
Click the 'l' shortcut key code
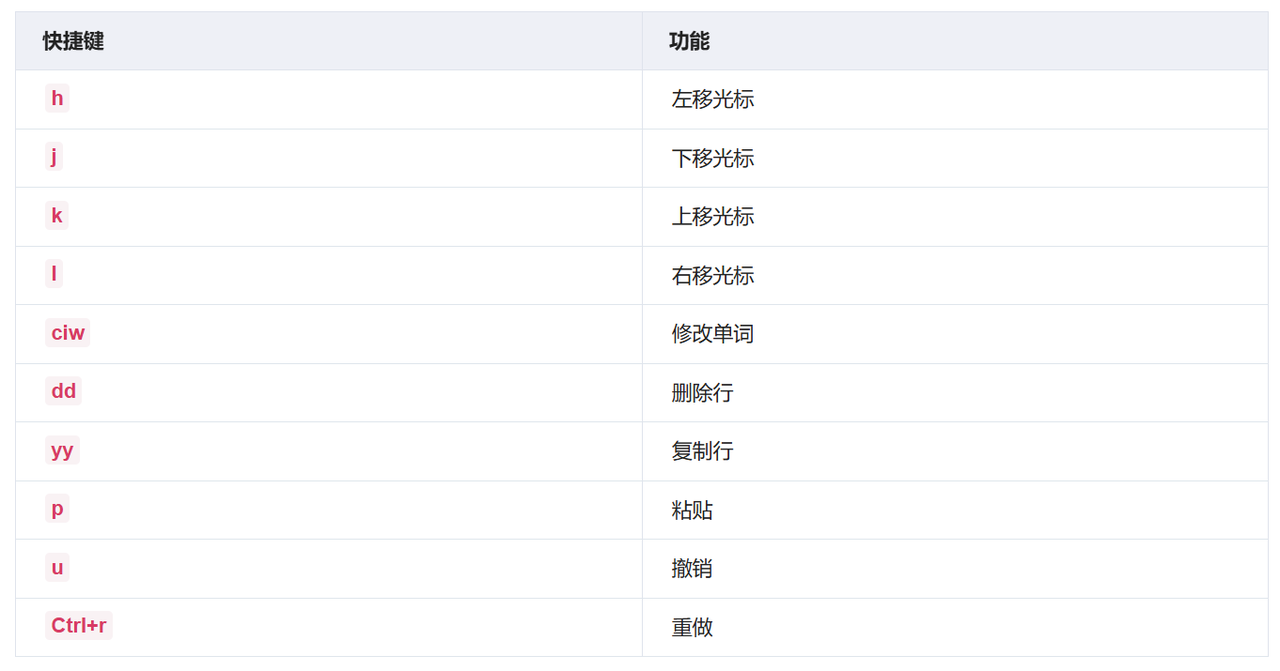(54, 274)
